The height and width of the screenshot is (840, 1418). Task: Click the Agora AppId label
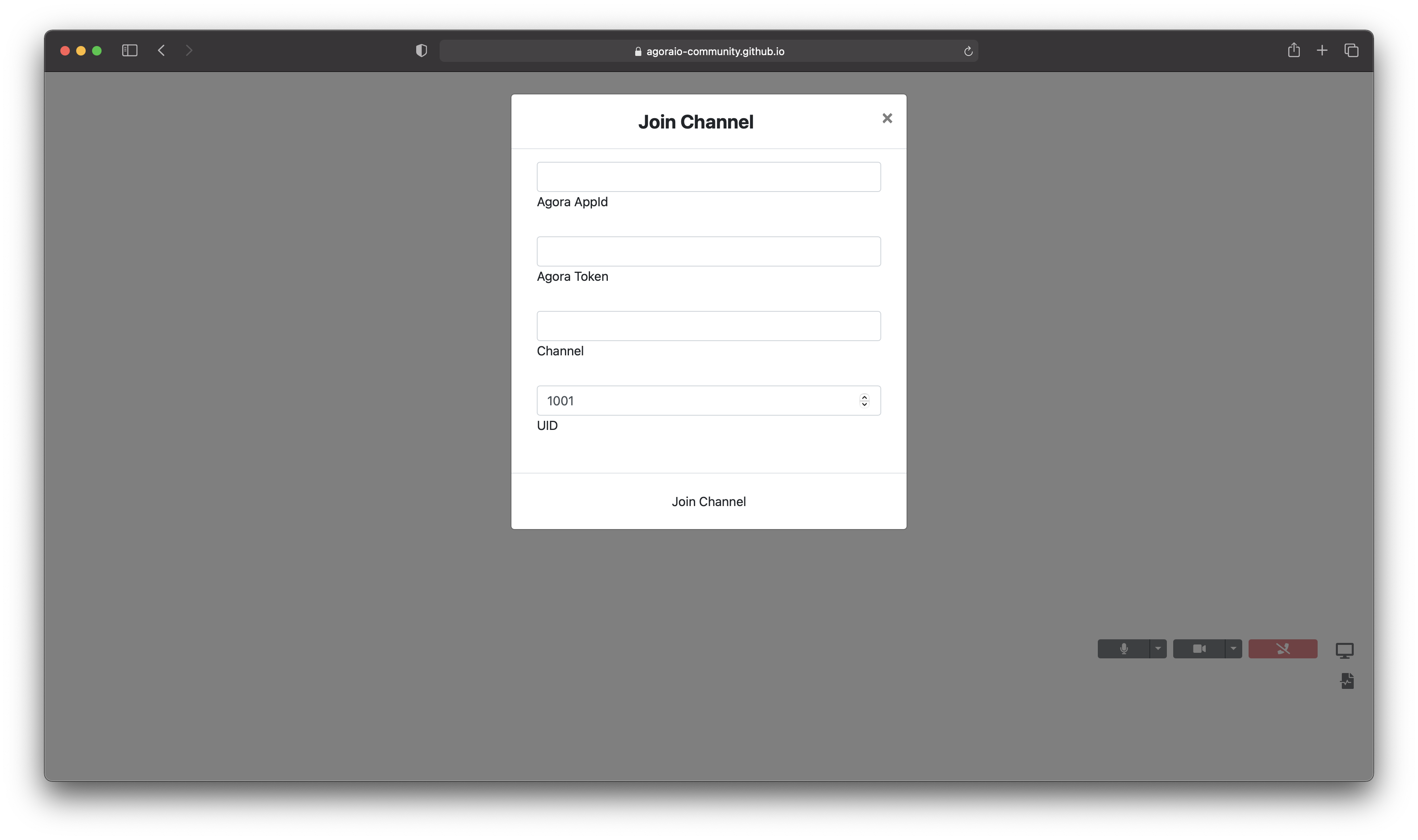[572, 202]
